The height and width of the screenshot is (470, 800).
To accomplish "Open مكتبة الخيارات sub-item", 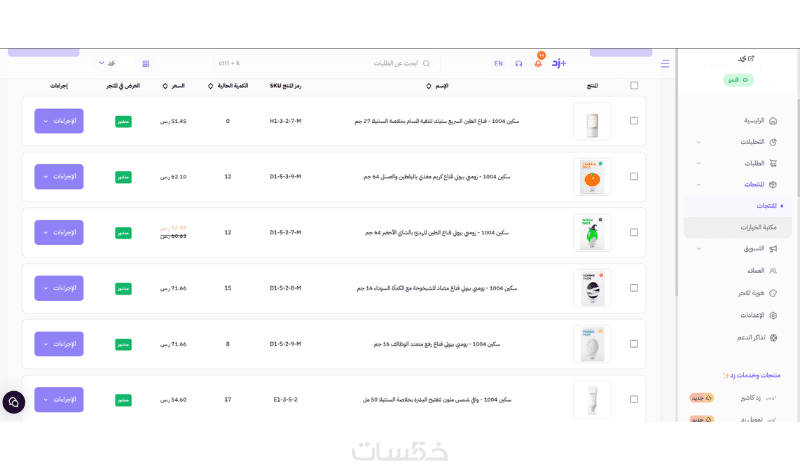I will (738, 227).
